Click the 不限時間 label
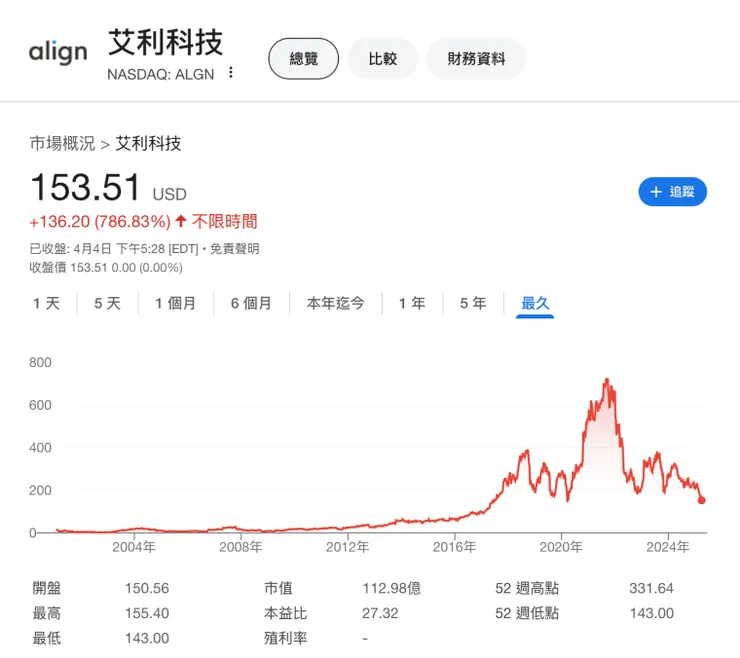Screen dimensions: 740x658 (225, 221)
